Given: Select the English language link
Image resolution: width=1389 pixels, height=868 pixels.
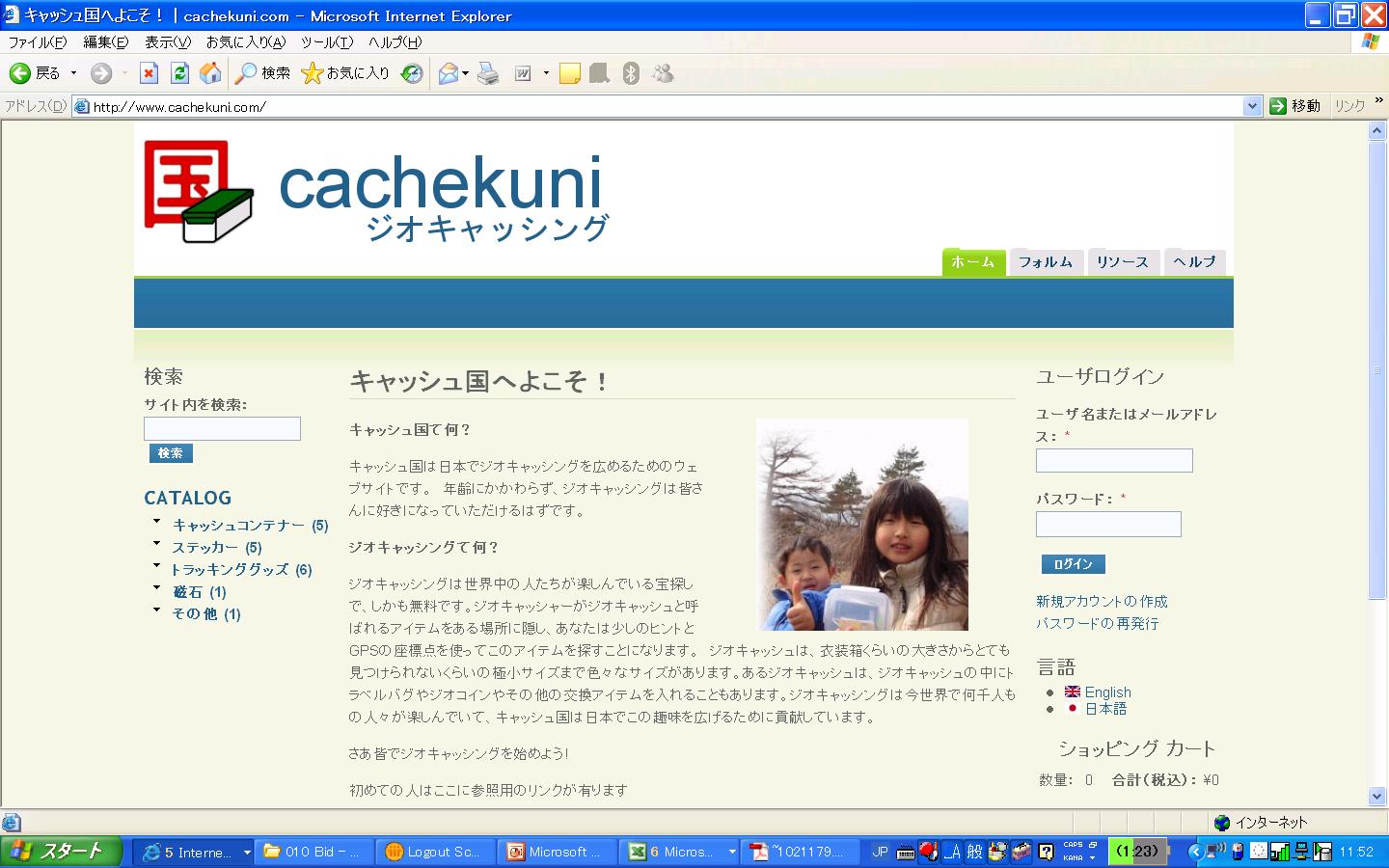Looking at the screenshot, I should (1107, 692).
